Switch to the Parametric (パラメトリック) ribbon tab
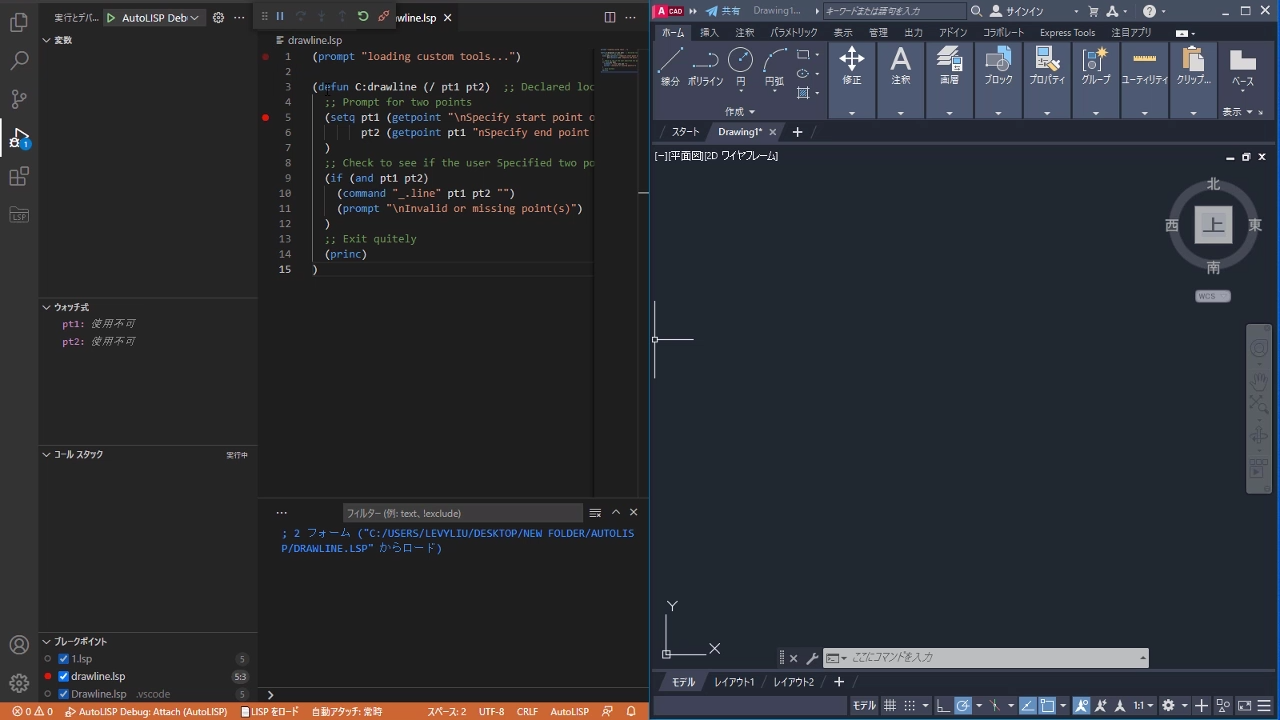This screenshot has width=1280, height=720. point(794,32)
